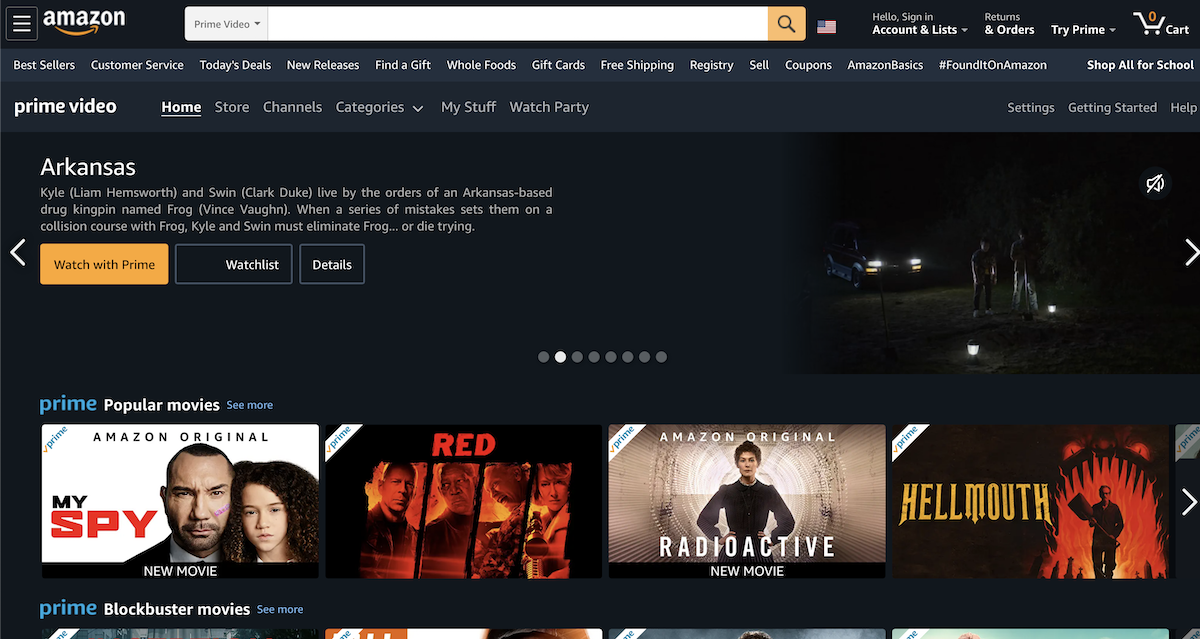Viewport: 1200px width, 639px height.
Task: Open RED movie thumbnail
Action: coord(463,501)
